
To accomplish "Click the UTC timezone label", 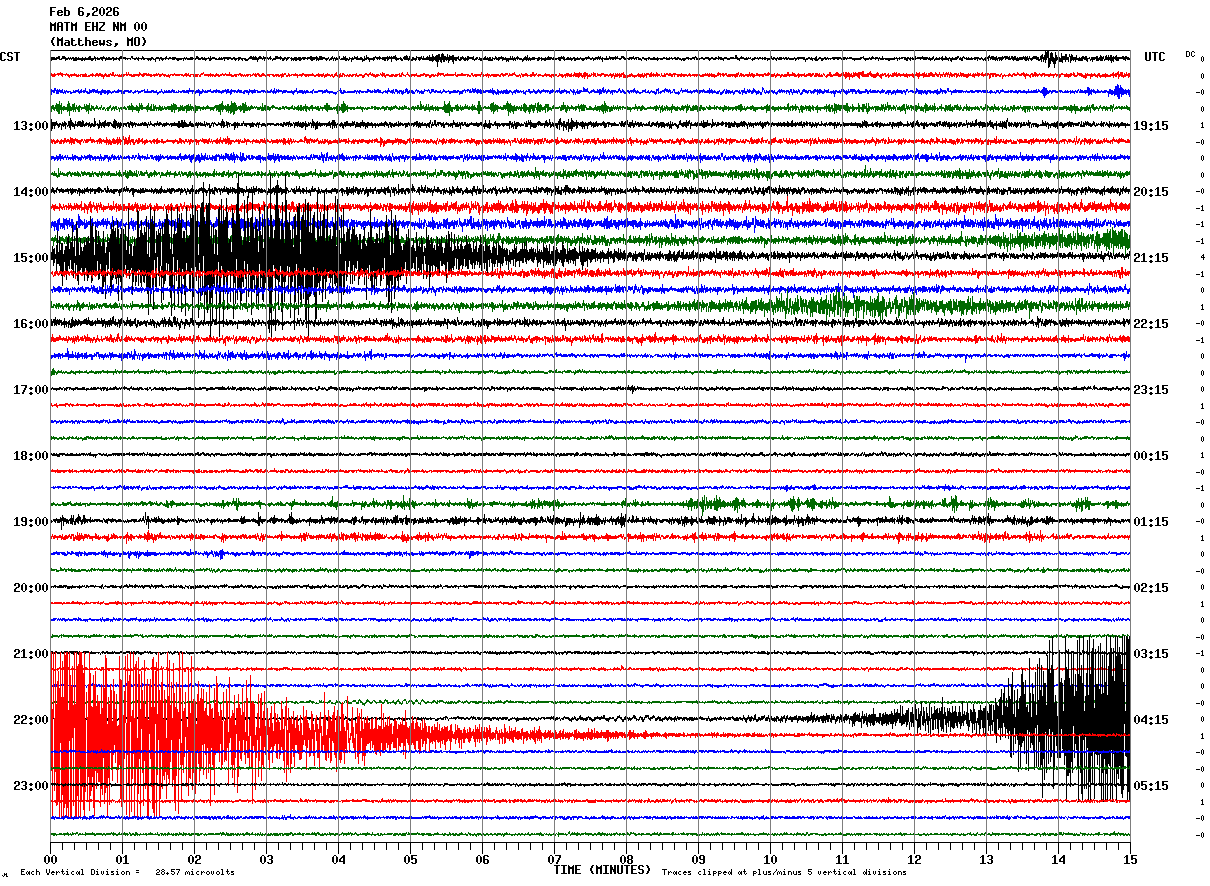I will (x=1155, y=57).
